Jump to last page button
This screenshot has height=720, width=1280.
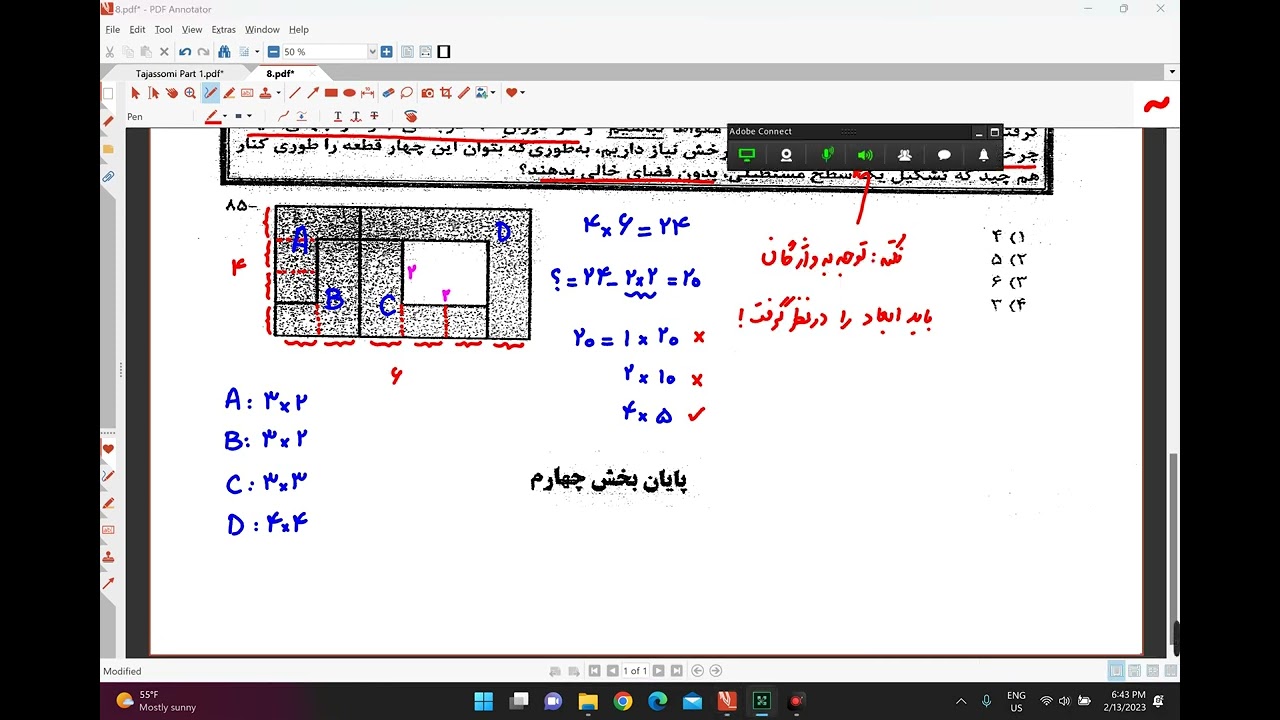pyautogui.click(x=677, y=671)
